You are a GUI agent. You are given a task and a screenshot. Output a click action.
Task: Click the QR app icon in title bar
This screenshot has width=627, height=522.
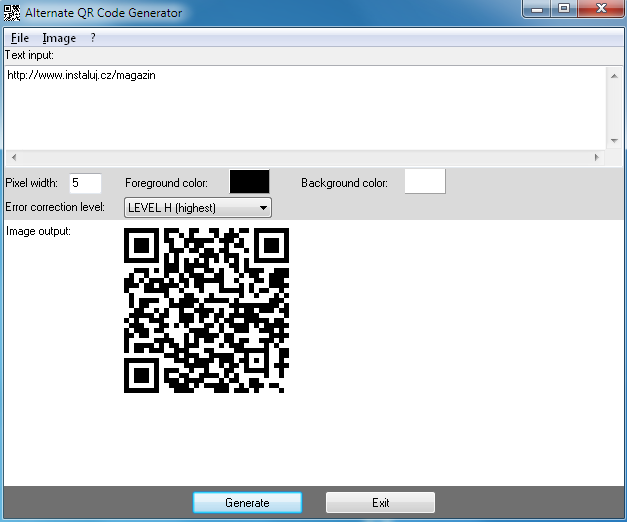click(12, 13)
